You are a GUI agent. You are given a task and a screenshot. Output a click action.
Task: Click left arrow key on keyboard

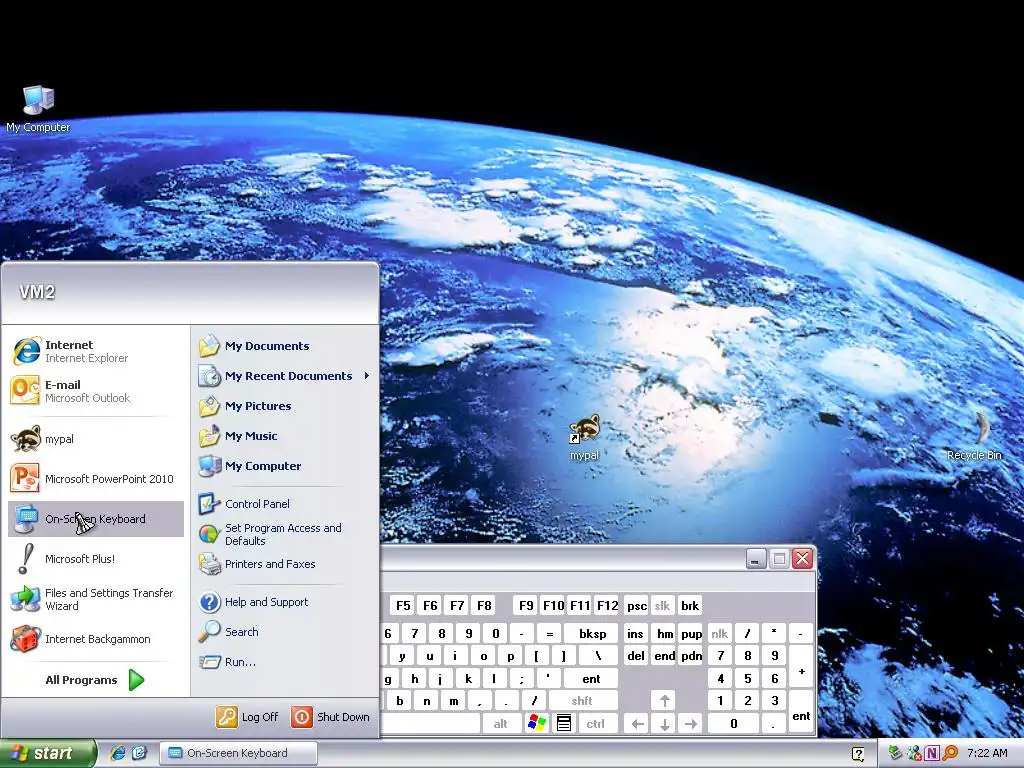(x=637, y=723)
